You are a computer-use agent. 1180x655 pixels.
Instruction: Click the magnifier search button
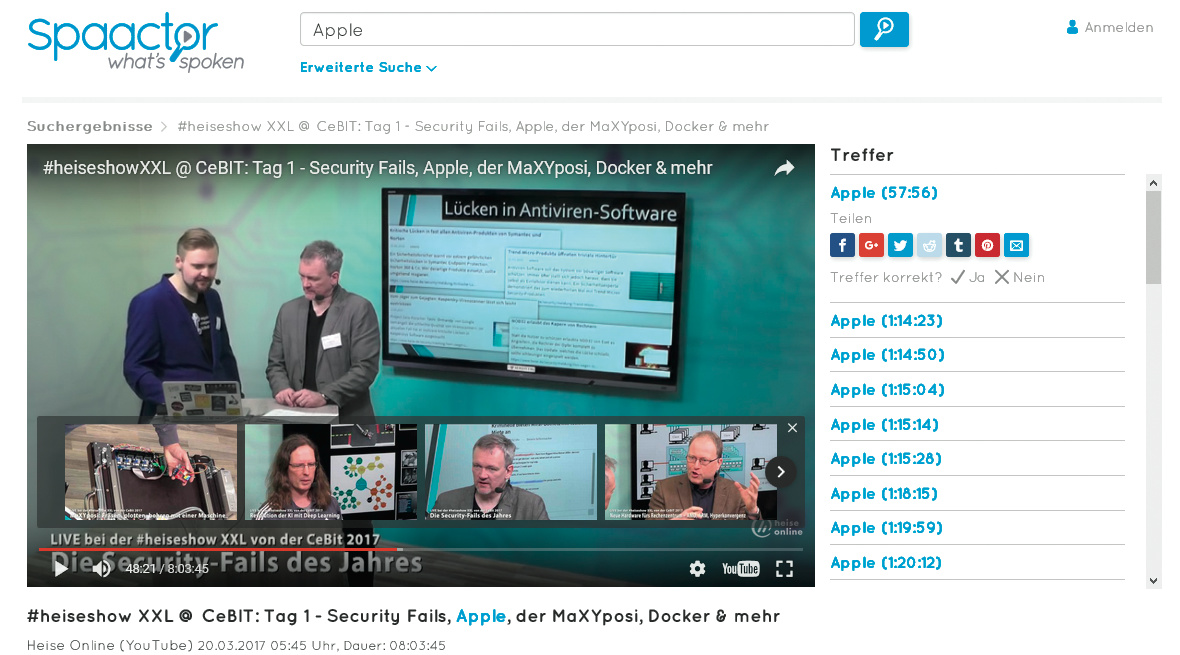884,30
